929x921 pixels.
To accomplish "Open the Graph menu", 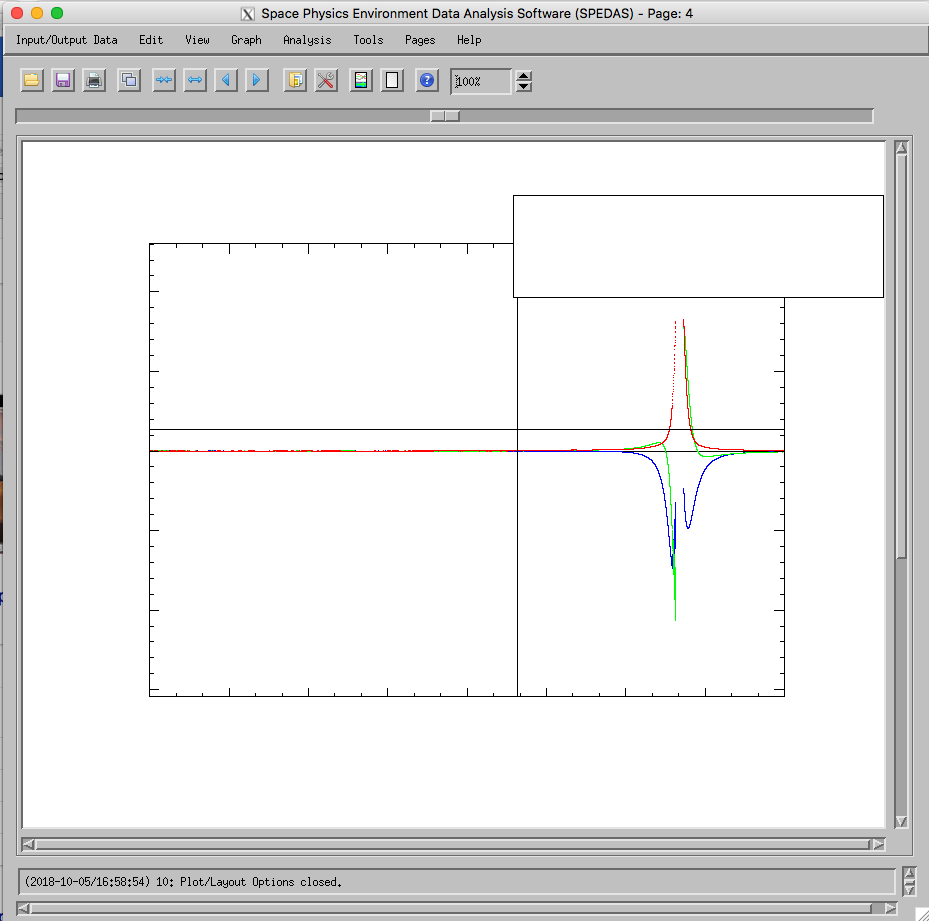I will click(246, 40).
